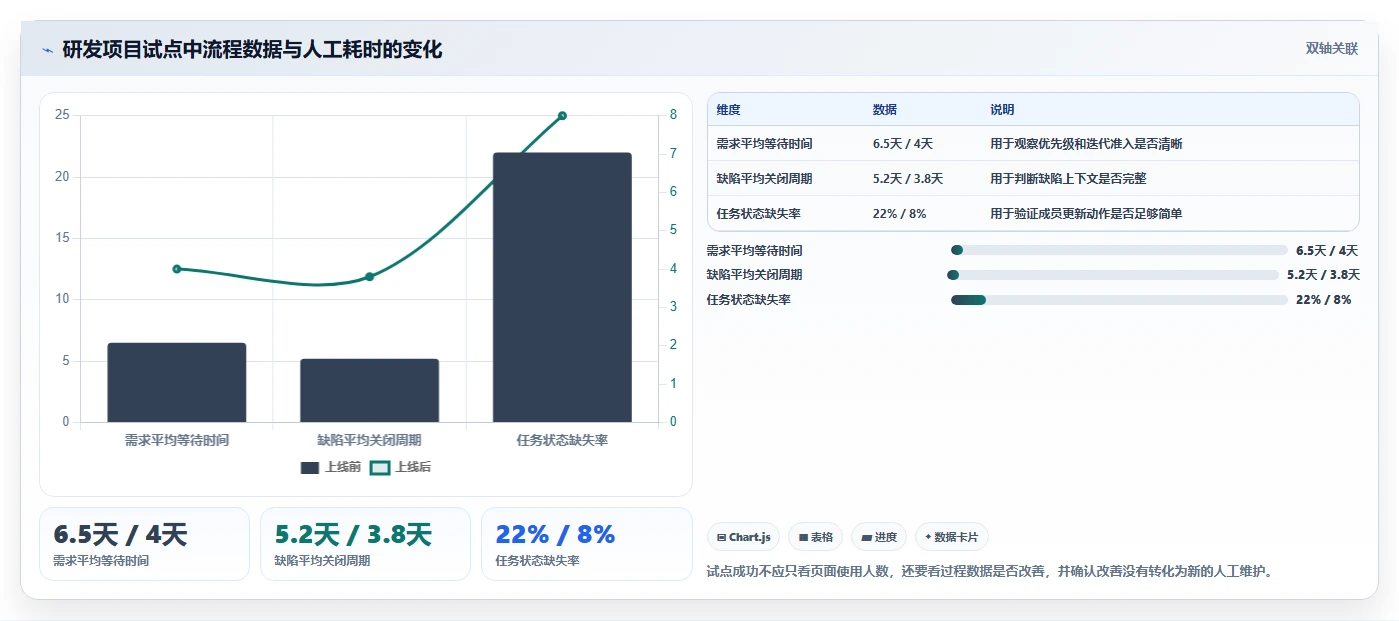Click the 双轴关联 label in header
Viewport: 1399px width, 621px height.
(1331, 48)
